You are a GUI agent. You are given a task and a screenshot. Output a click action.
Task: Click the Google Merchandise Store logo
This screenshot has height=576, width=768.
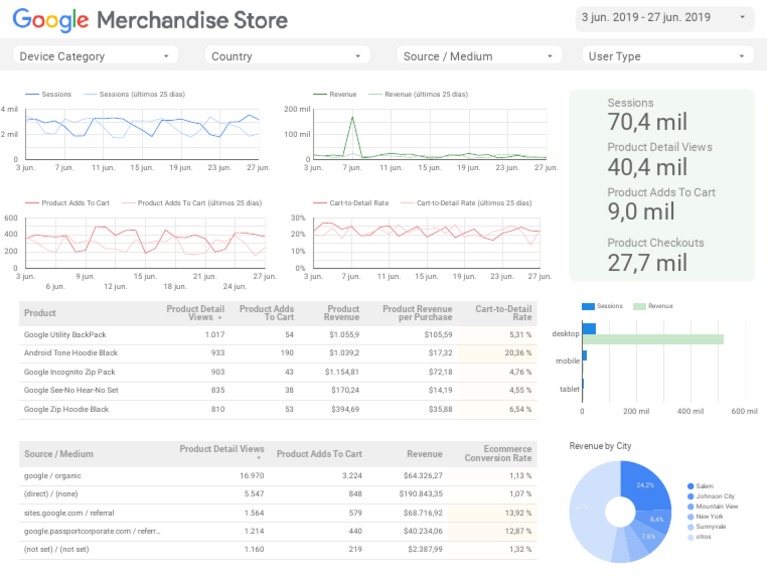point(150,20)
